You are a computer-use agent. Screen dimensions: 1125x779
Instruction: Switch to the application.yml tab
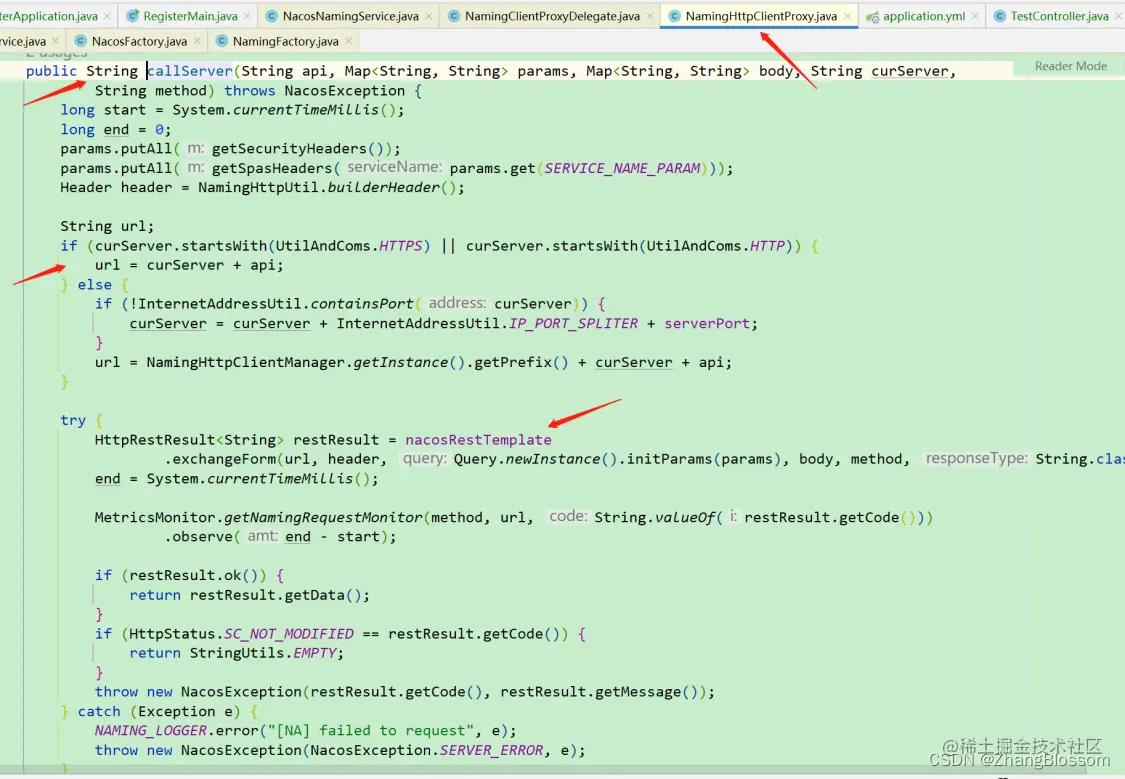tap(923, 16)
